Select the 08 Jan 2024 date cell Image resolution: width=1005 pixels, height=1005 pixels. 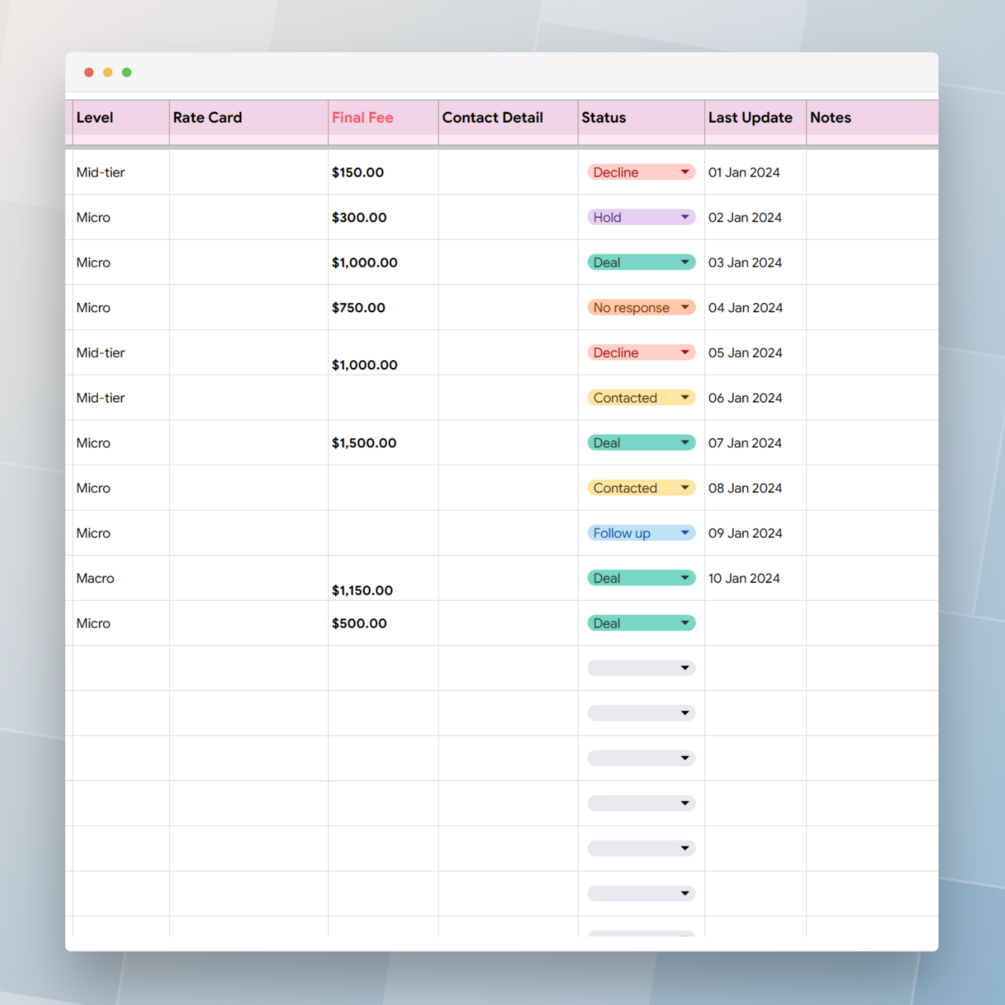[756, 488]
